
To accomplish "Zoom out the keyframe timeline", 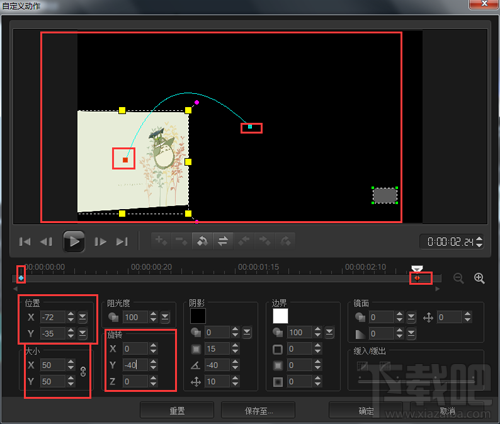I will point(459,278).
